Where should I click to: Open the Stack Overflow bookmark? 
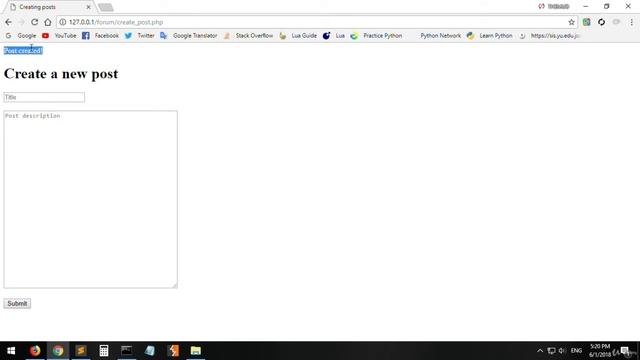tap(248, 36)
